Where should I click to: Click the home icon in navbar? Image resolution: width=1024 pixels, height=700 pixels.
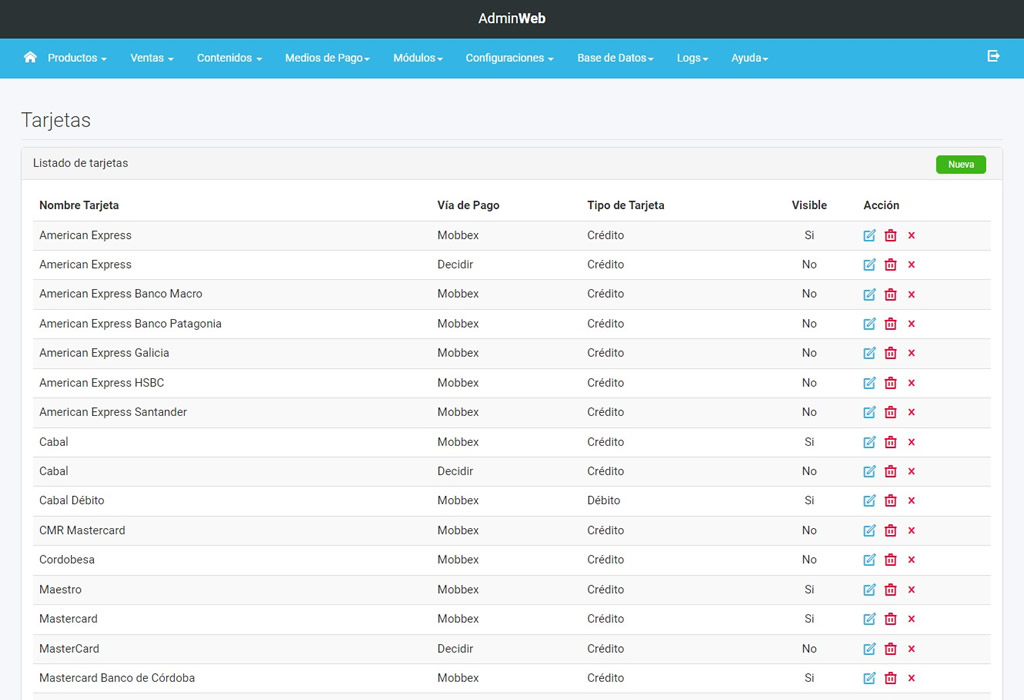click(30, 57)
